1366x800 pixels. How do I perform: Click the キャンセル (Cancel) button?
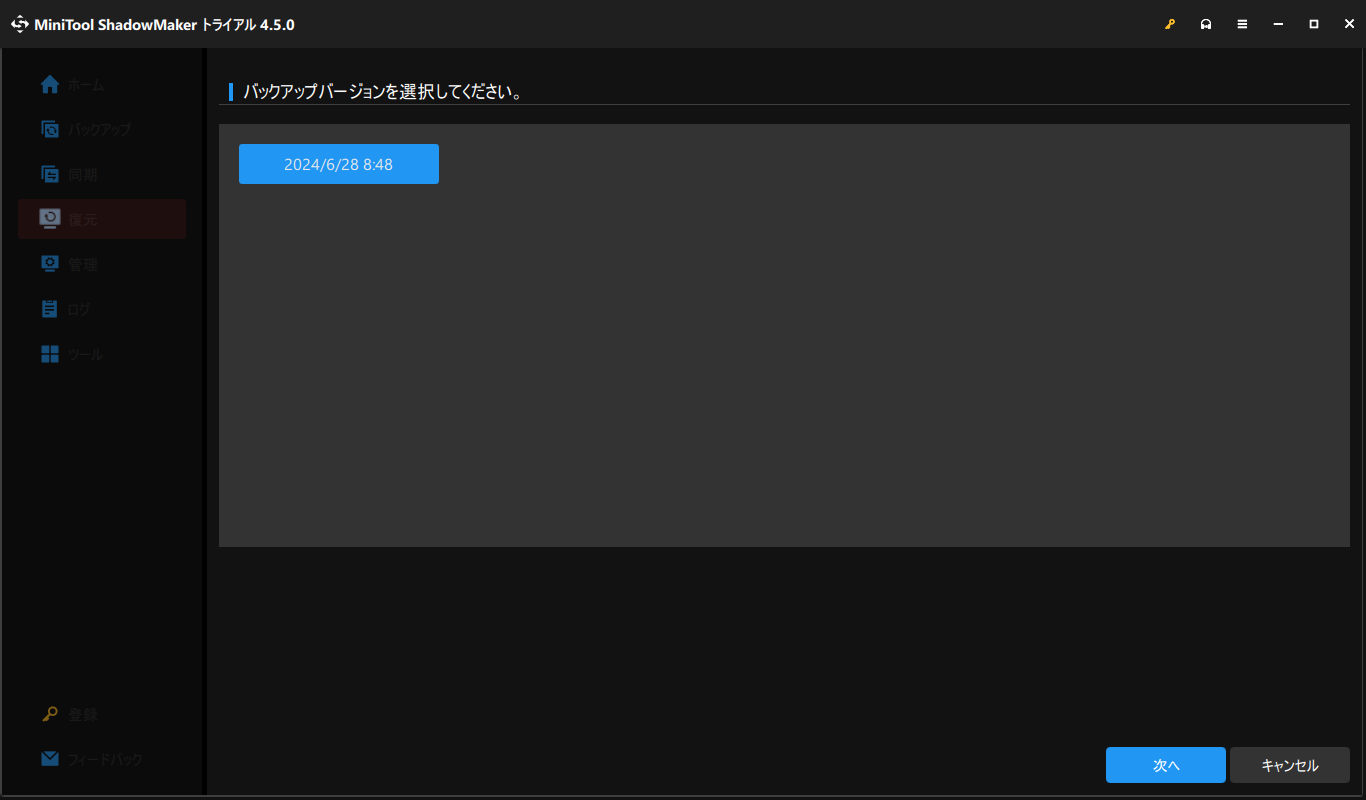(x=1290, y=765)
